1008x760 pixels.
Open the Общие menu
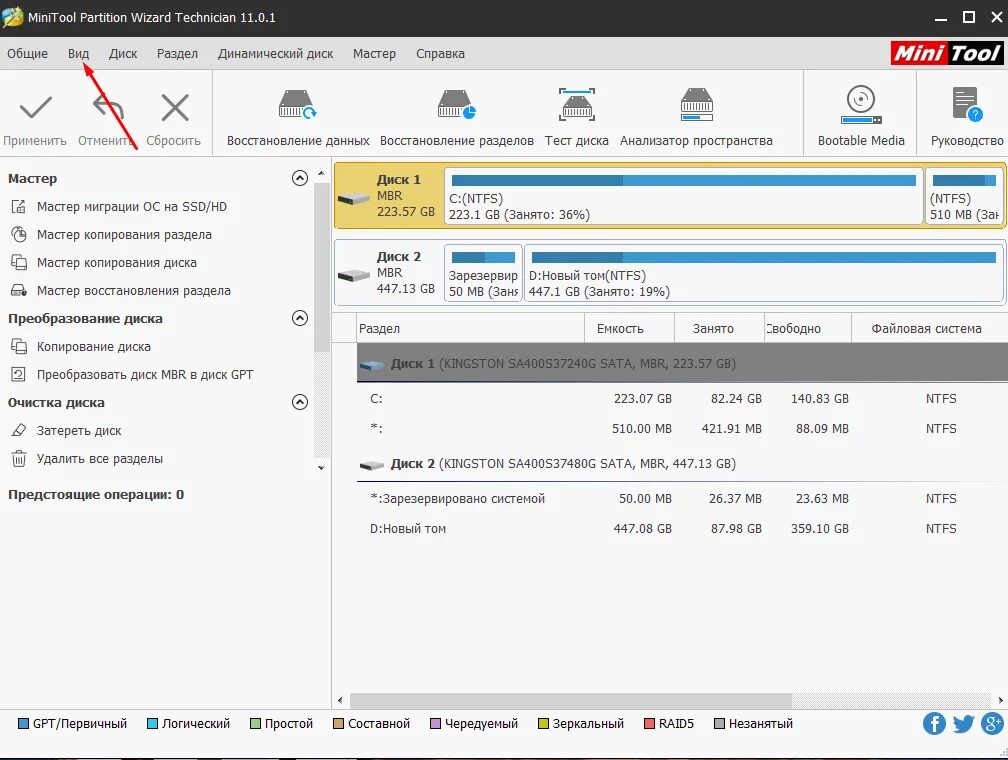[28, 53]
